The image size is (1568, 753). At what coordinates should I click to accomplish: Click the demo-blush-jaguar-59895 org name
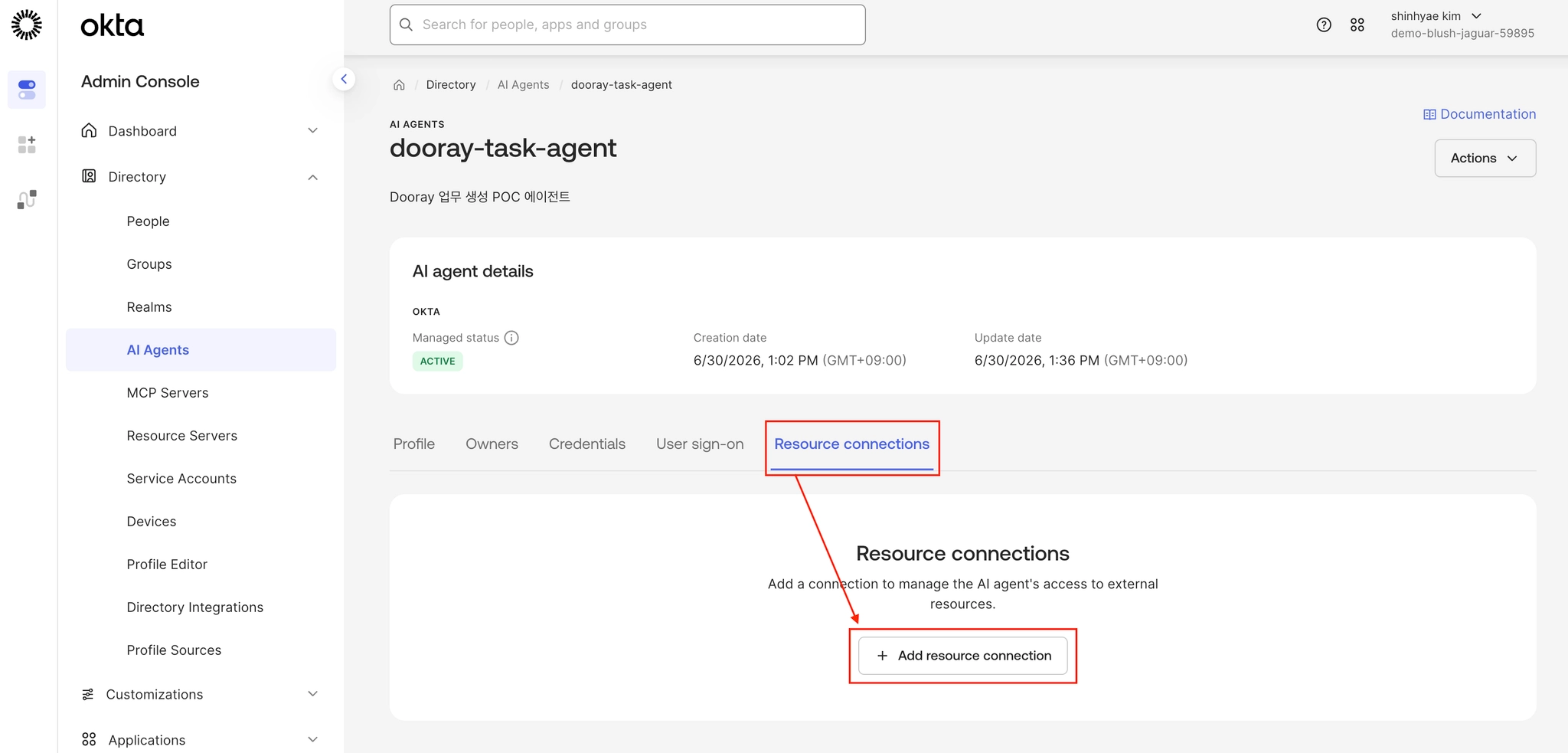coord(1462,34)
